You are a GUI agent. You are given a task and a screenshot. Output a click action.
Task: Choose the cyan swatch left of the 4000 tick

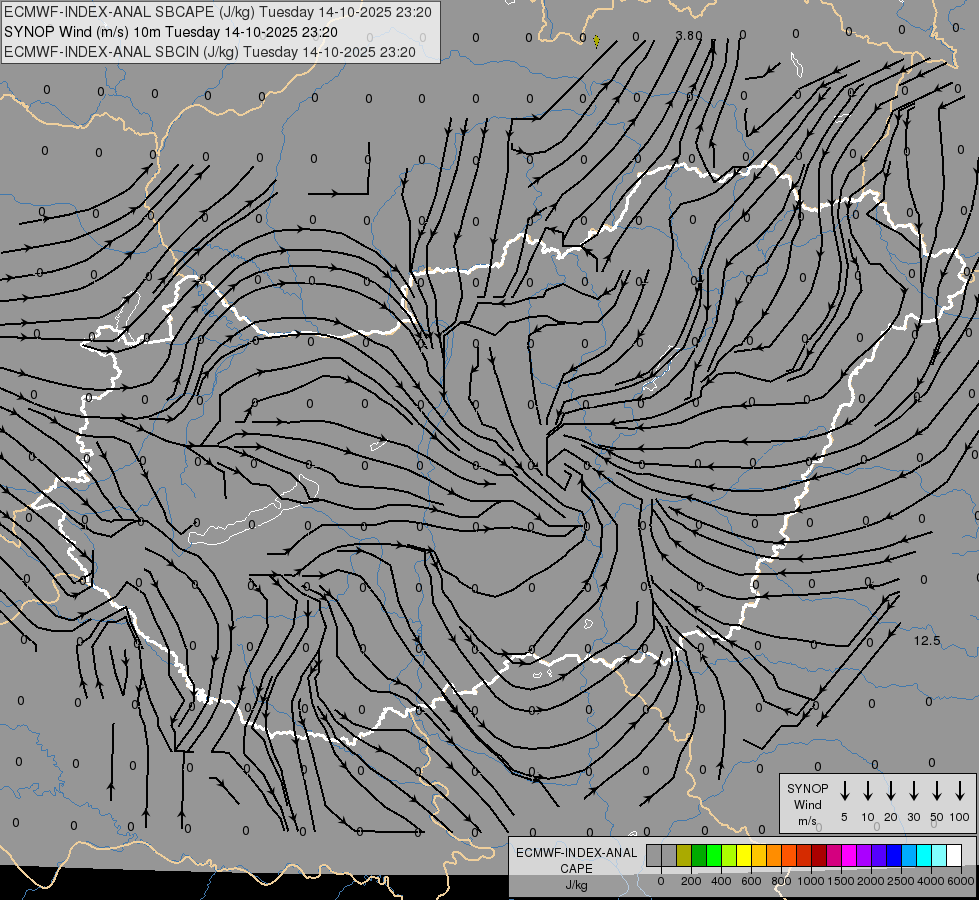pos(924,855)
